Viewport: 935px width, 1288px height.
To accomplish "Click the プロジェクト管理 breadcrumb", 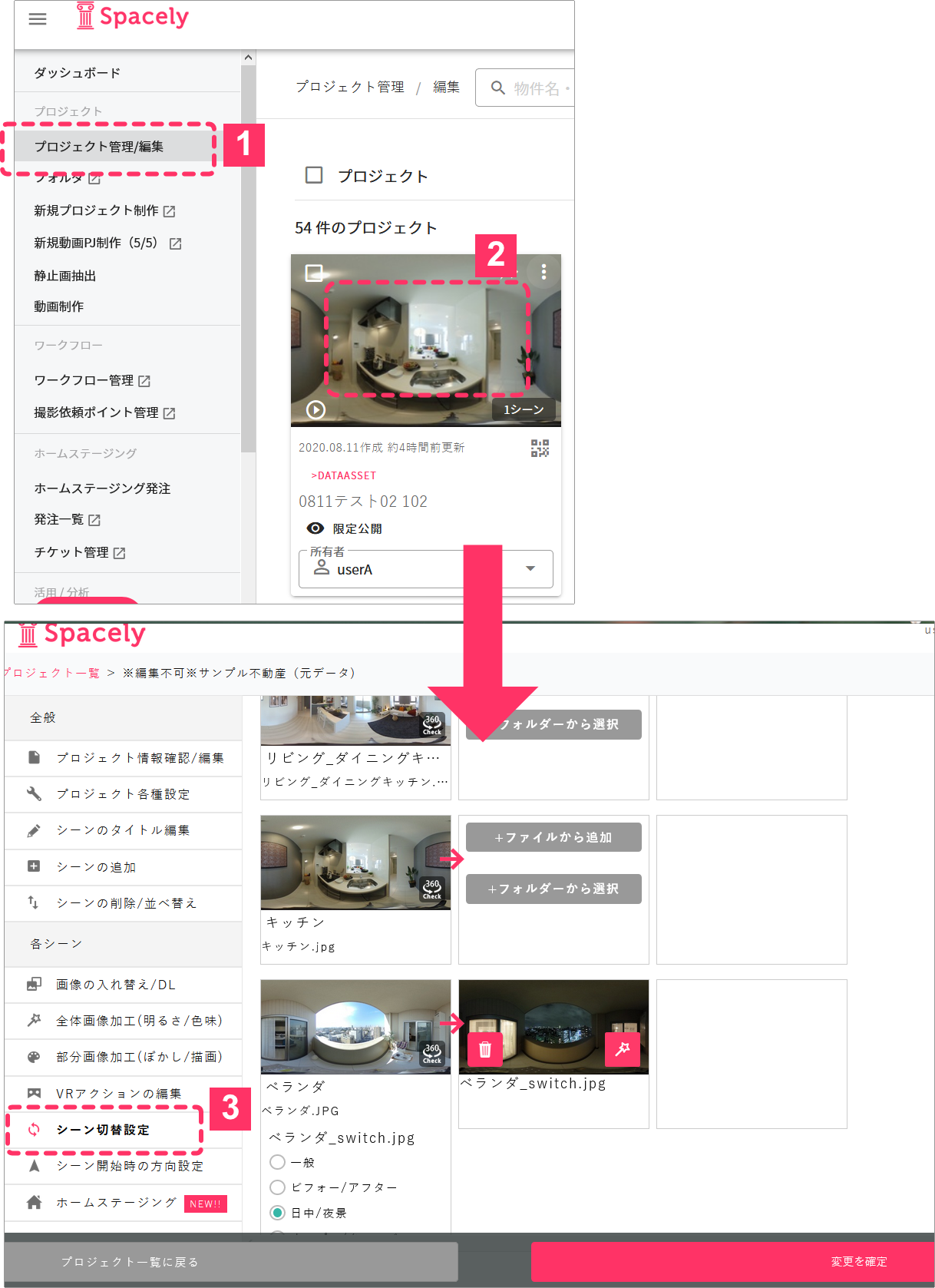I will pos(350,87).
